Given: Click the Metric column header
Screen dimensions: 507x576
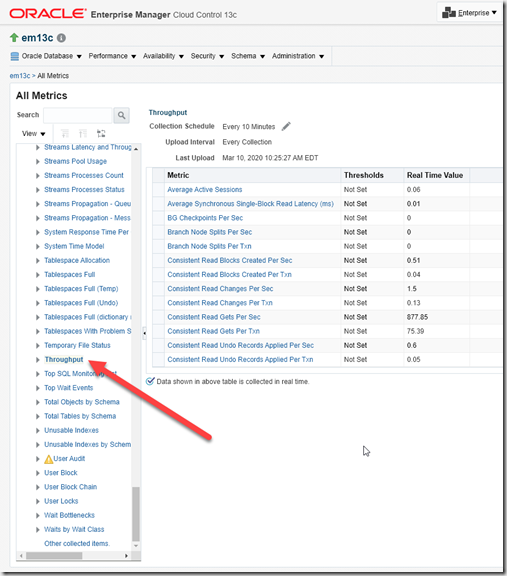Looking at the screenshot, I should [252, 175].
